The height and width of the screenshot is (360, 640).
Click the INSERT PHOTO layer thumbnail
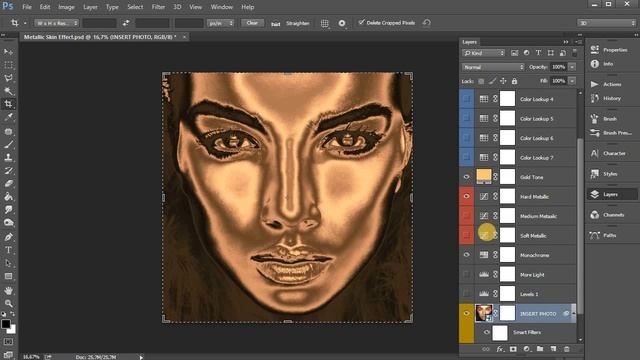pos(484,313)
